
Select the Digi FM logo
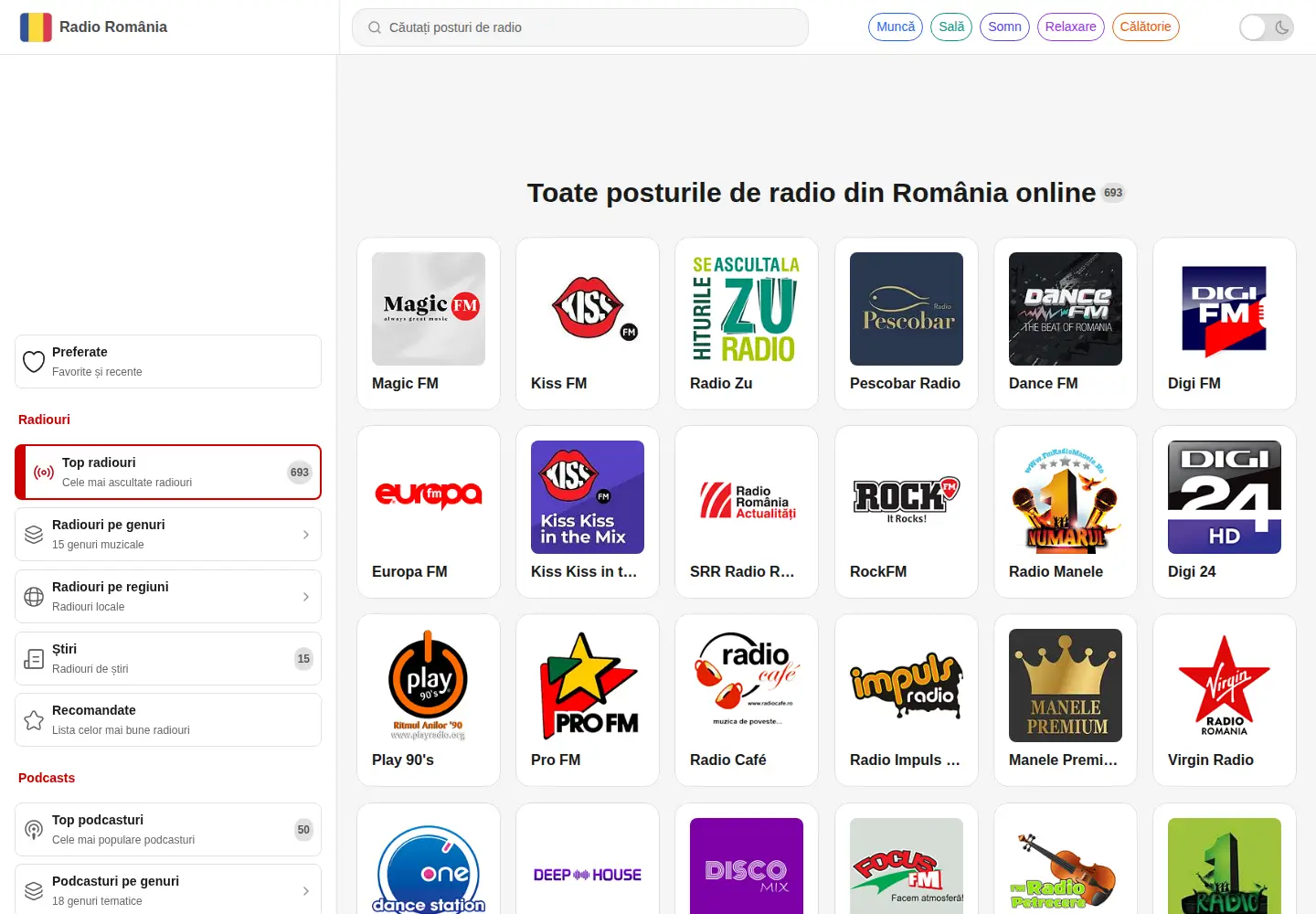[1225, 309]
